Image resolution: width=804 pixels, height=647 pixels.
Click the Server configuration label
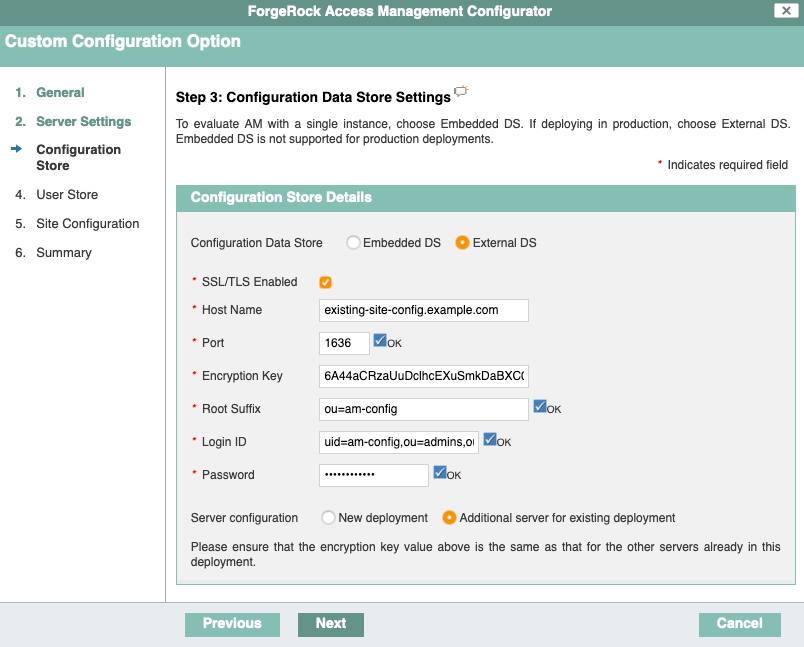pyautogui.click(x=244, y=518)
